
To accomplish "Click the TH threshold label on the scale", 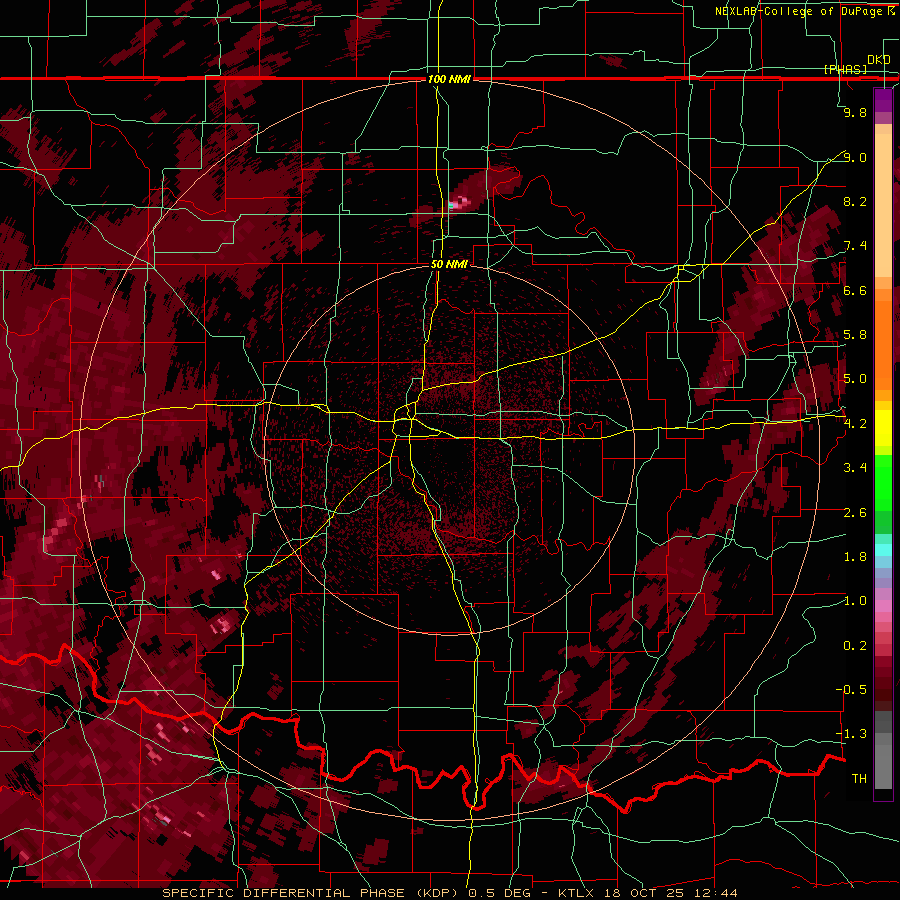I will pos(859,779).
